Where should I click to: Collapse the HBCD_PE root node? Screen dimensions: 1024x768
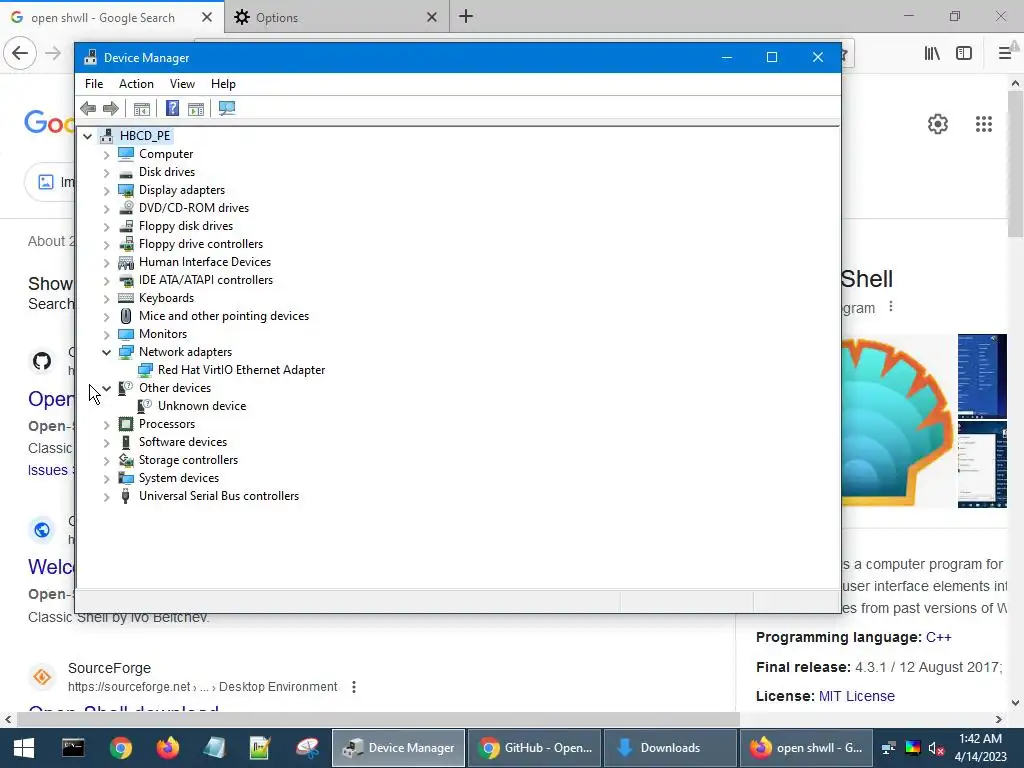[88, 136]
